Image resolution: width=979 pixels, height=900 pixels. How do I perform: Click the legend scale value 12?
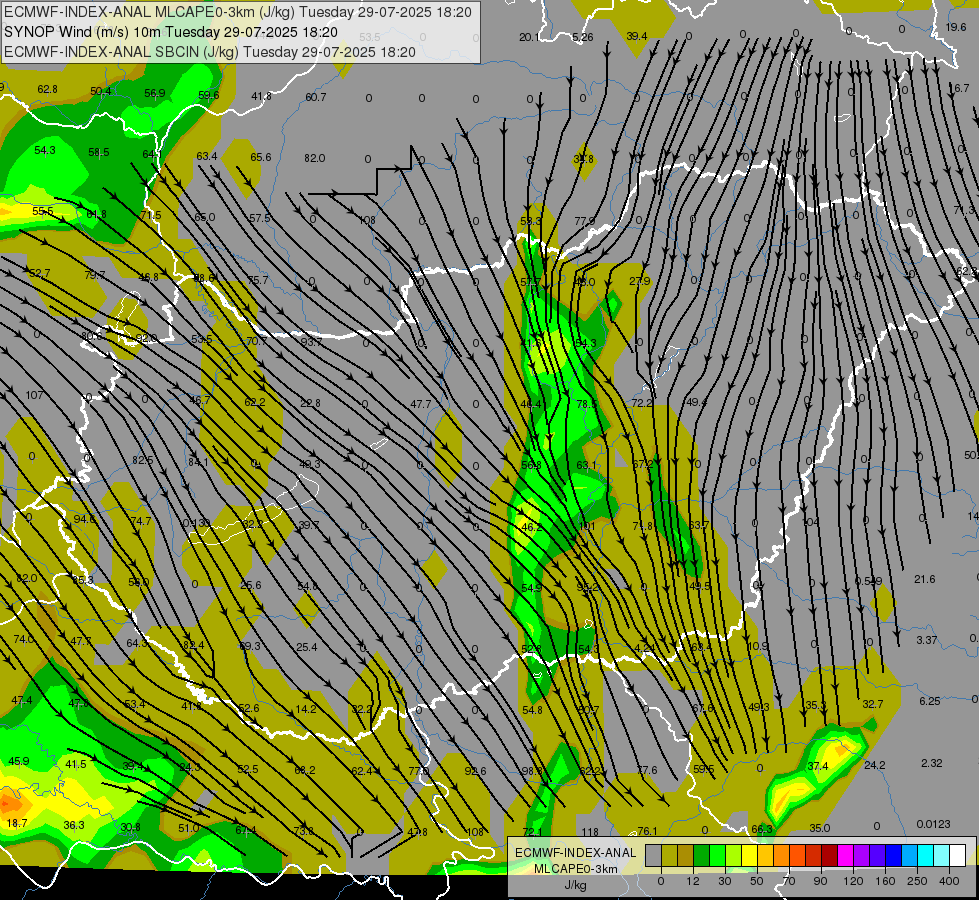tap(693, 881)
